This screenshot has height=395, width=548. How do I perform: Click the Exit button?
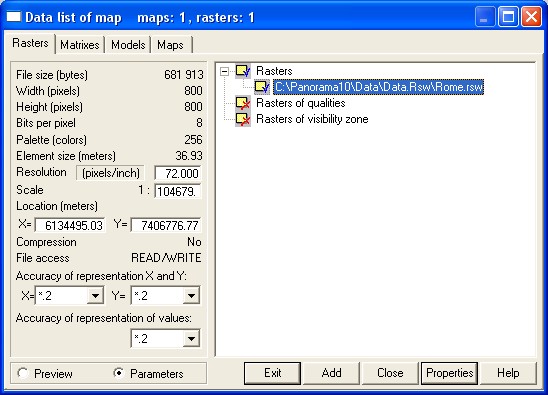point(272,373)
